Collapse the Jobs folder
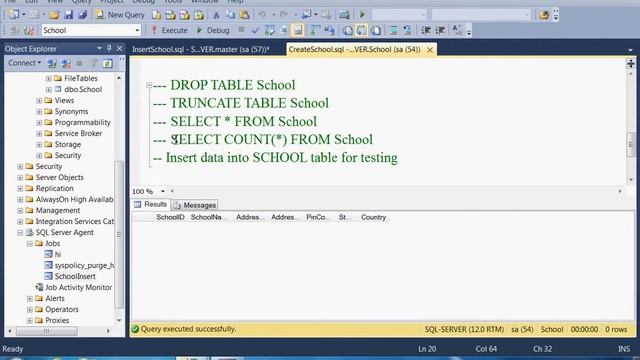Viewport: 640px width, 360px height. click(30, 244)
